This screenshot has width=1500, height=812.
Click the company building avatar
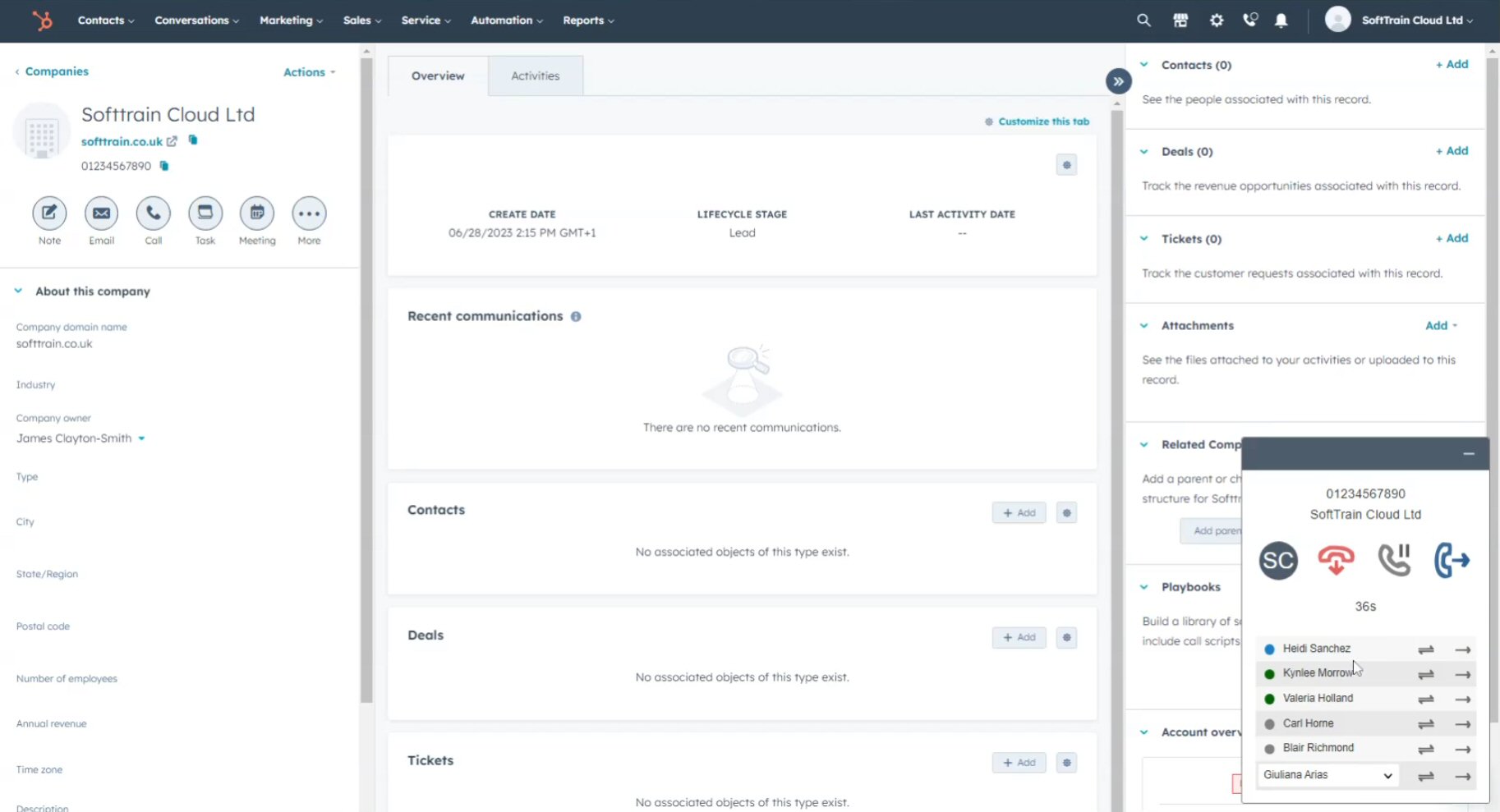(x=41, y=132)
